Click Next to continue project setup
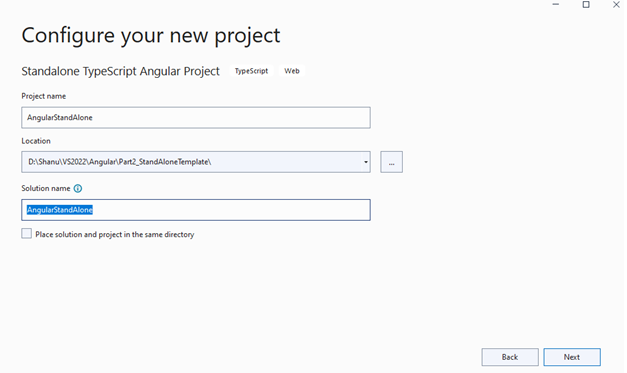627x373 pixels. [x=572, y=357]
